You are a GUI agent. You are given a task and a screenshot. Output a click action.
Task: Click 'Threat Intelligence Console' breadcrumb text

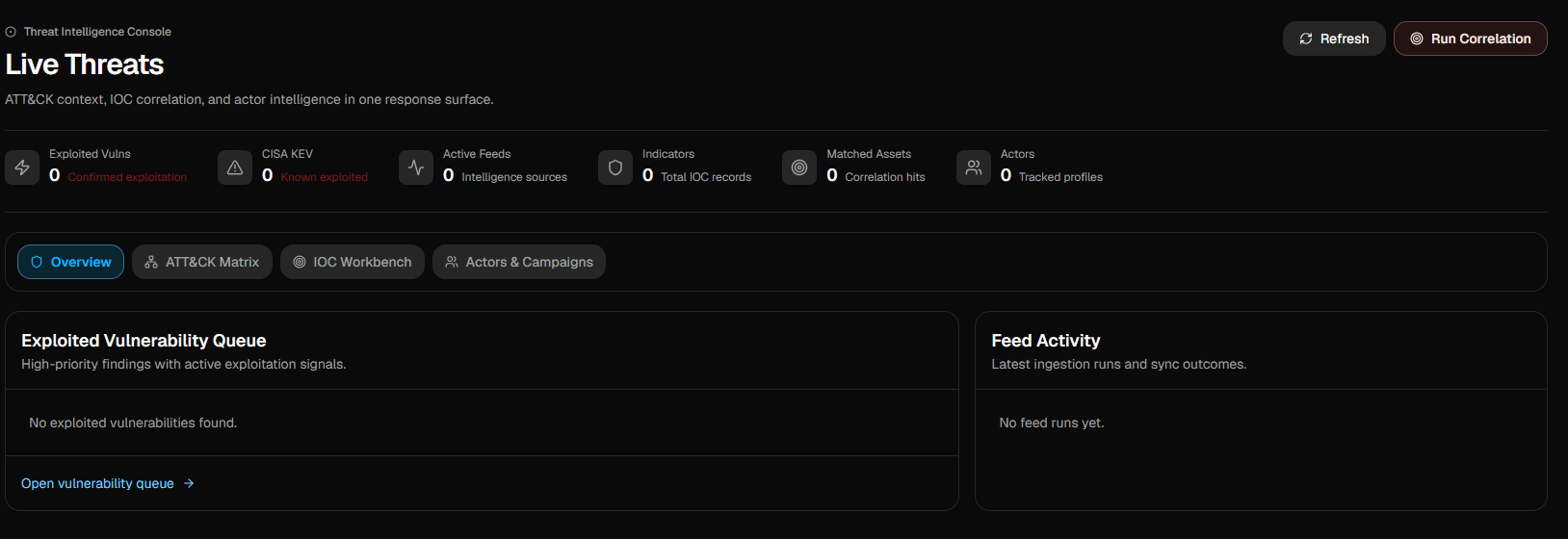(x=97, y=32)
